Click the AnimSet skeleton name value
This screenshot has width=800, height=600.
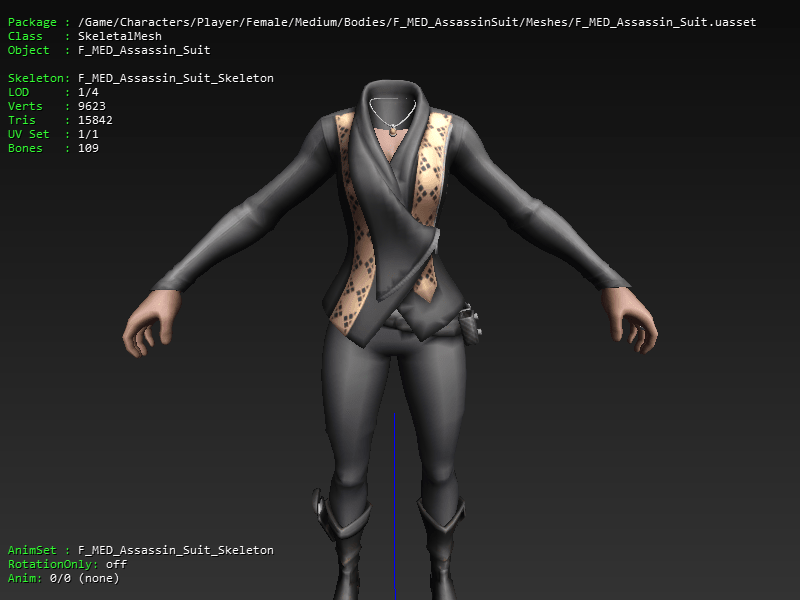(176, 550)
